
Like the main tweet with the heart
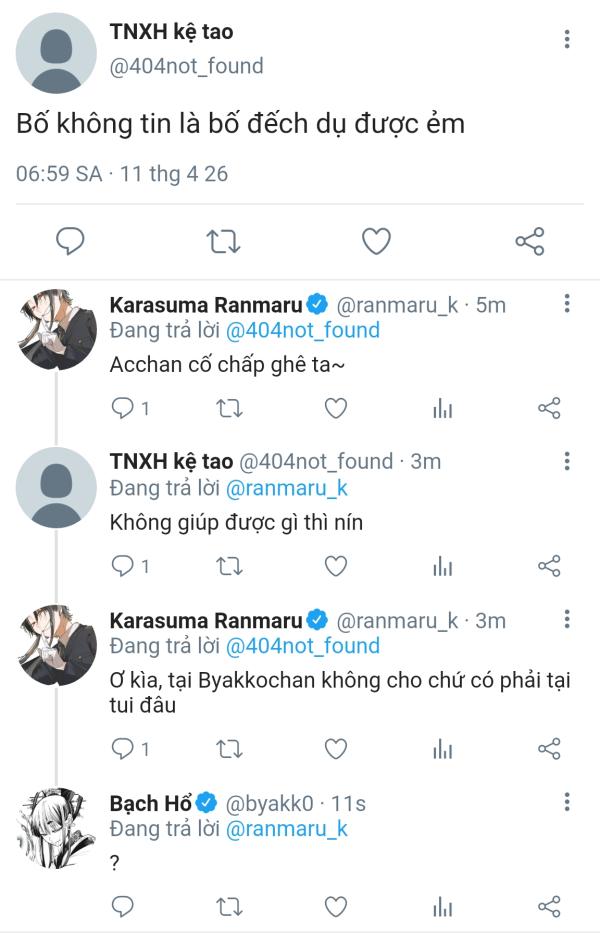[376, 241]
